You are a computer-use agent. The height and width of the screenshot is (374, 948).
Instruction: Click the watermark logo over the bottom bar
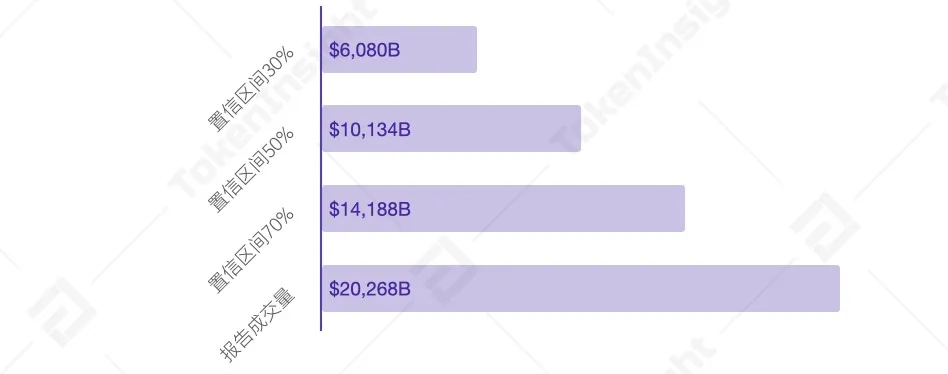tap(444, 270)
